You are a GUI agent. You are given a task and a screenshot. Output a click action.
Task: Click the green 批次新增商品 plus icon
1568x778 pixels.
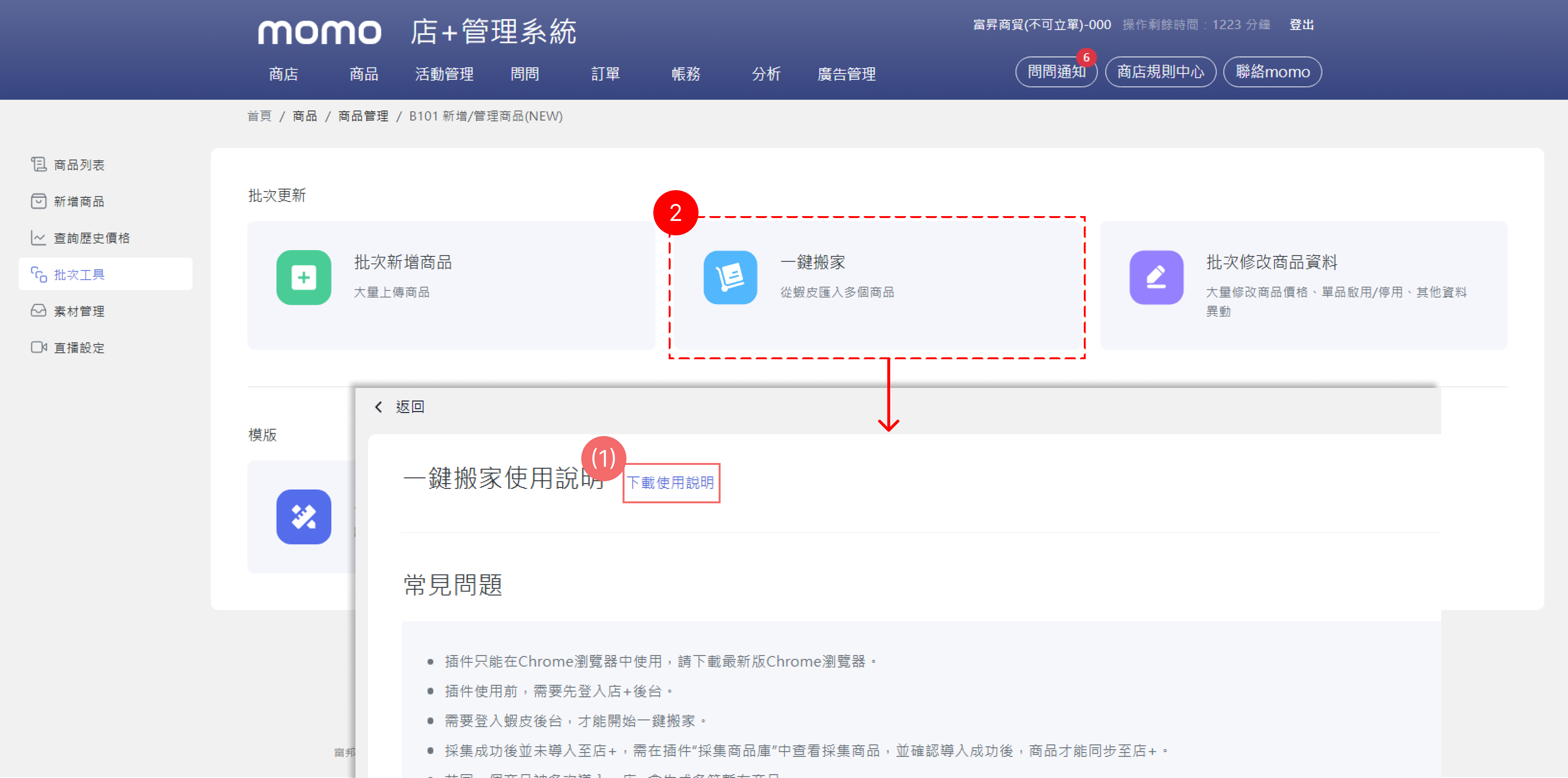pyautogui.click(x=304, y=277)
